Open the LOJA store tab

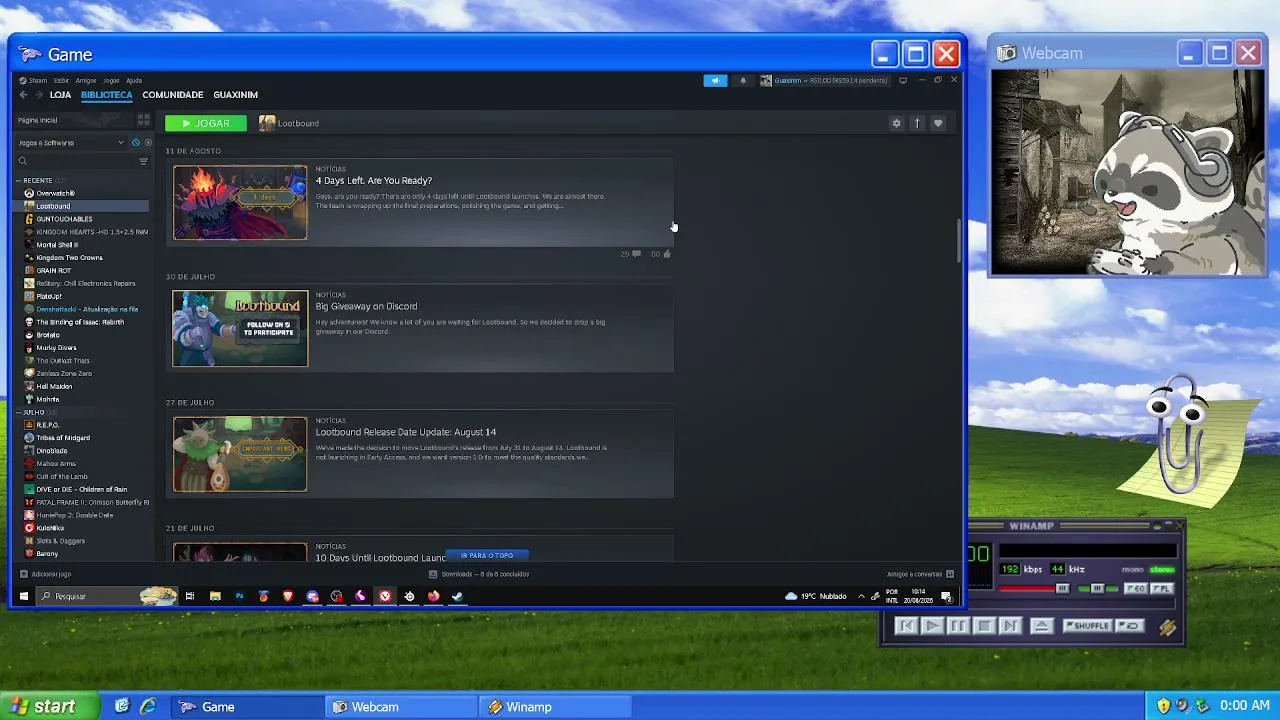(60, 95)
